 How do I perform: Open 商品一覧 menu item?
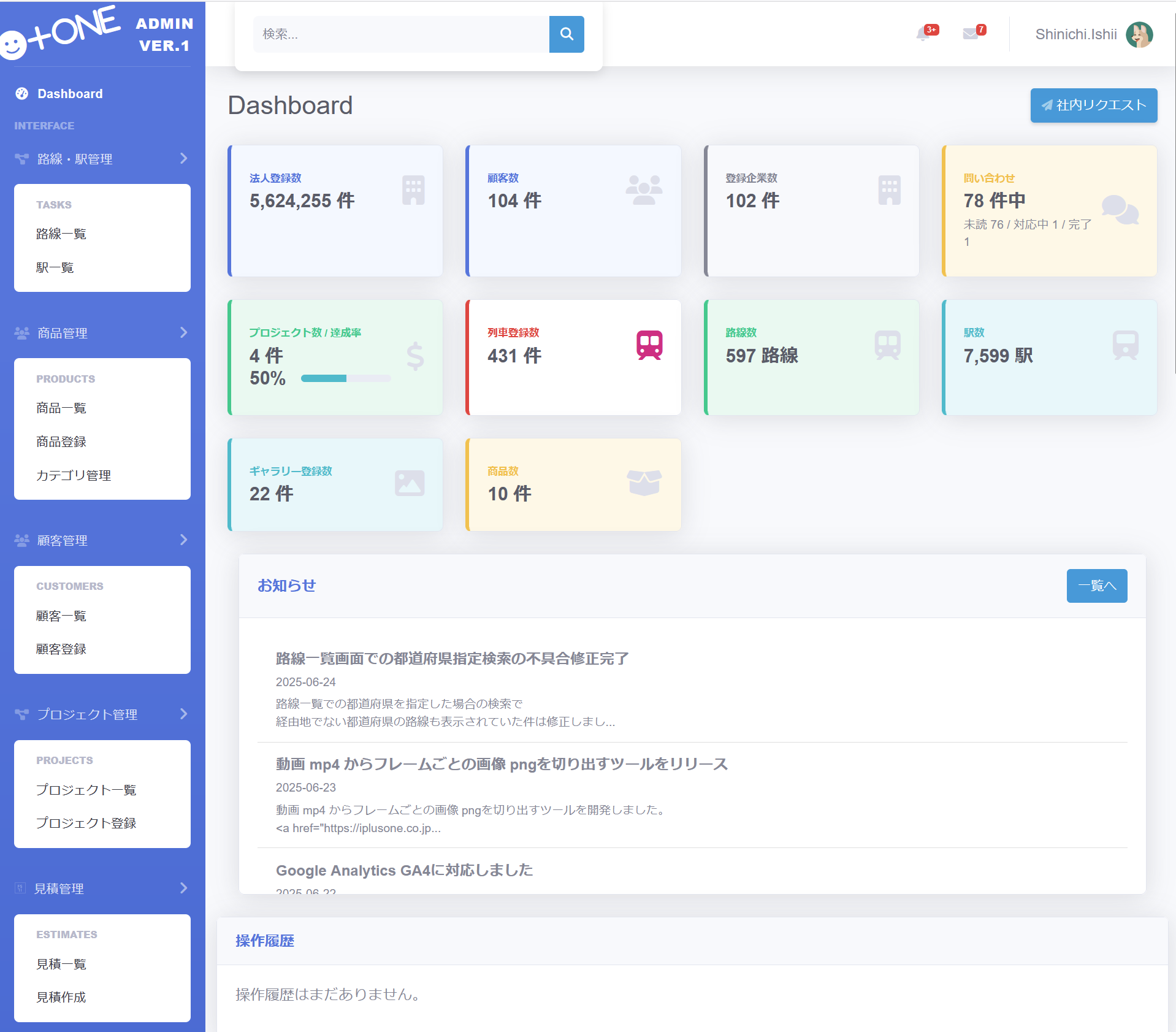[61, 408]
